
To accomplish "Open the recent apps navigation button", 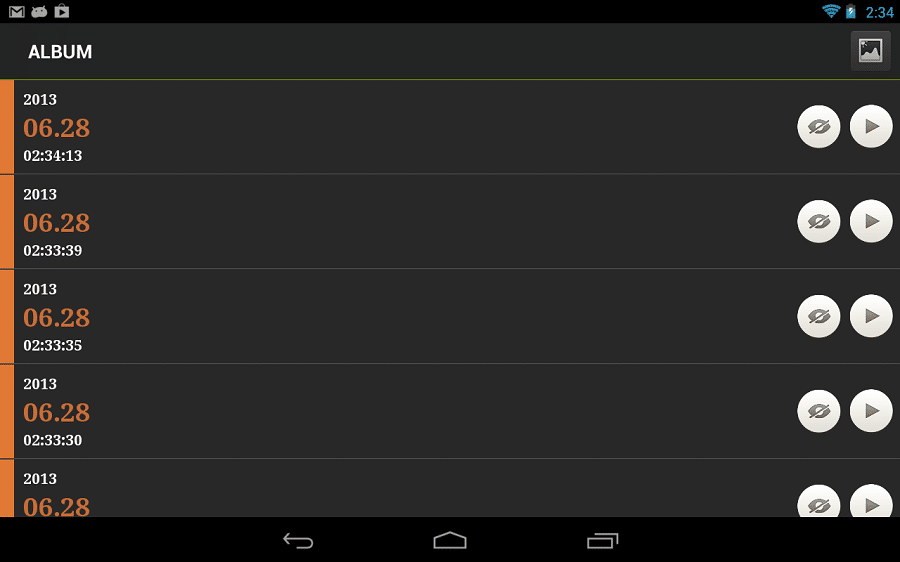I will tap(602, 540).
